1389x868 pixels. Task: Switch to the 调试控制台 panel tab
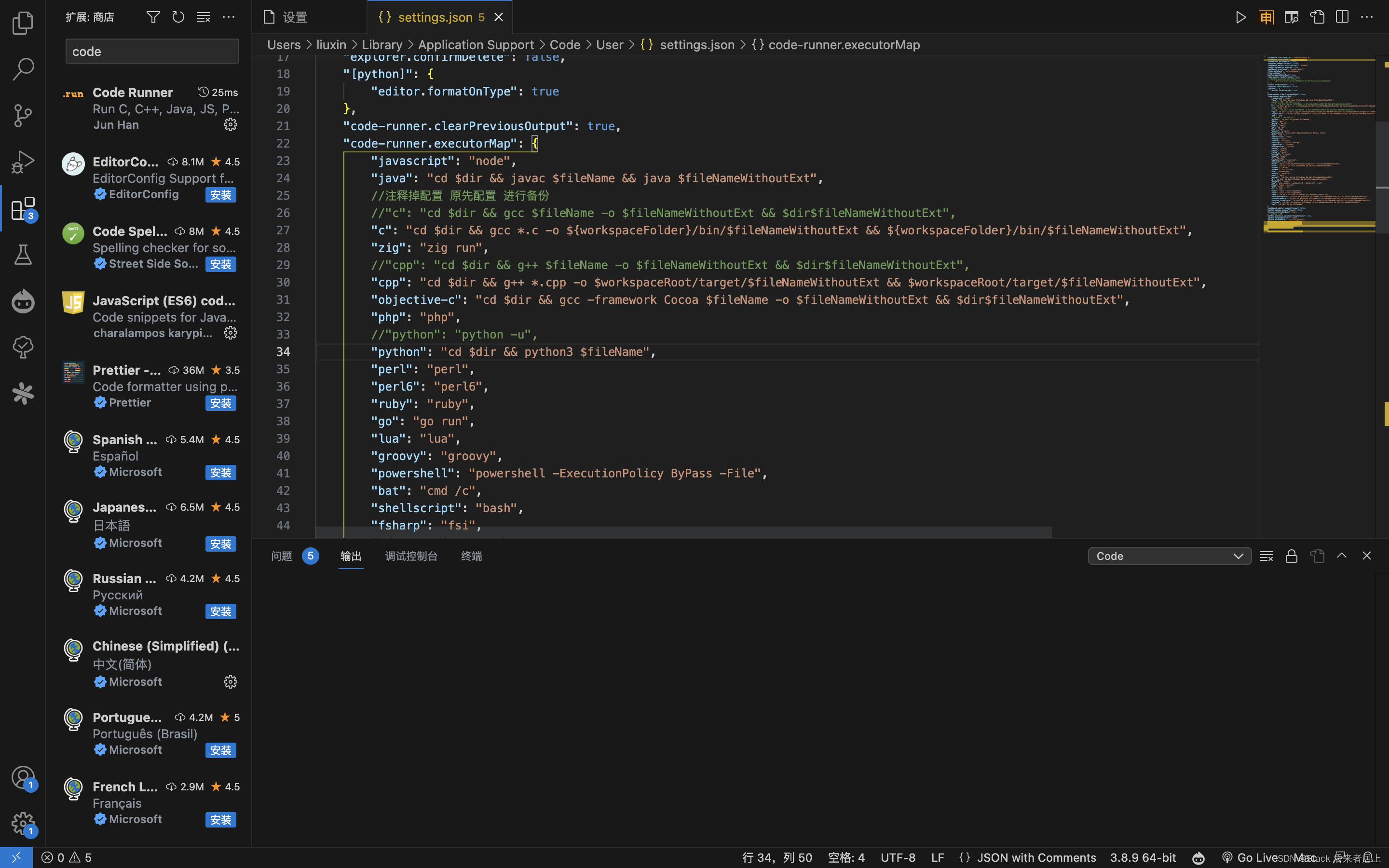[x=411, y=556]
